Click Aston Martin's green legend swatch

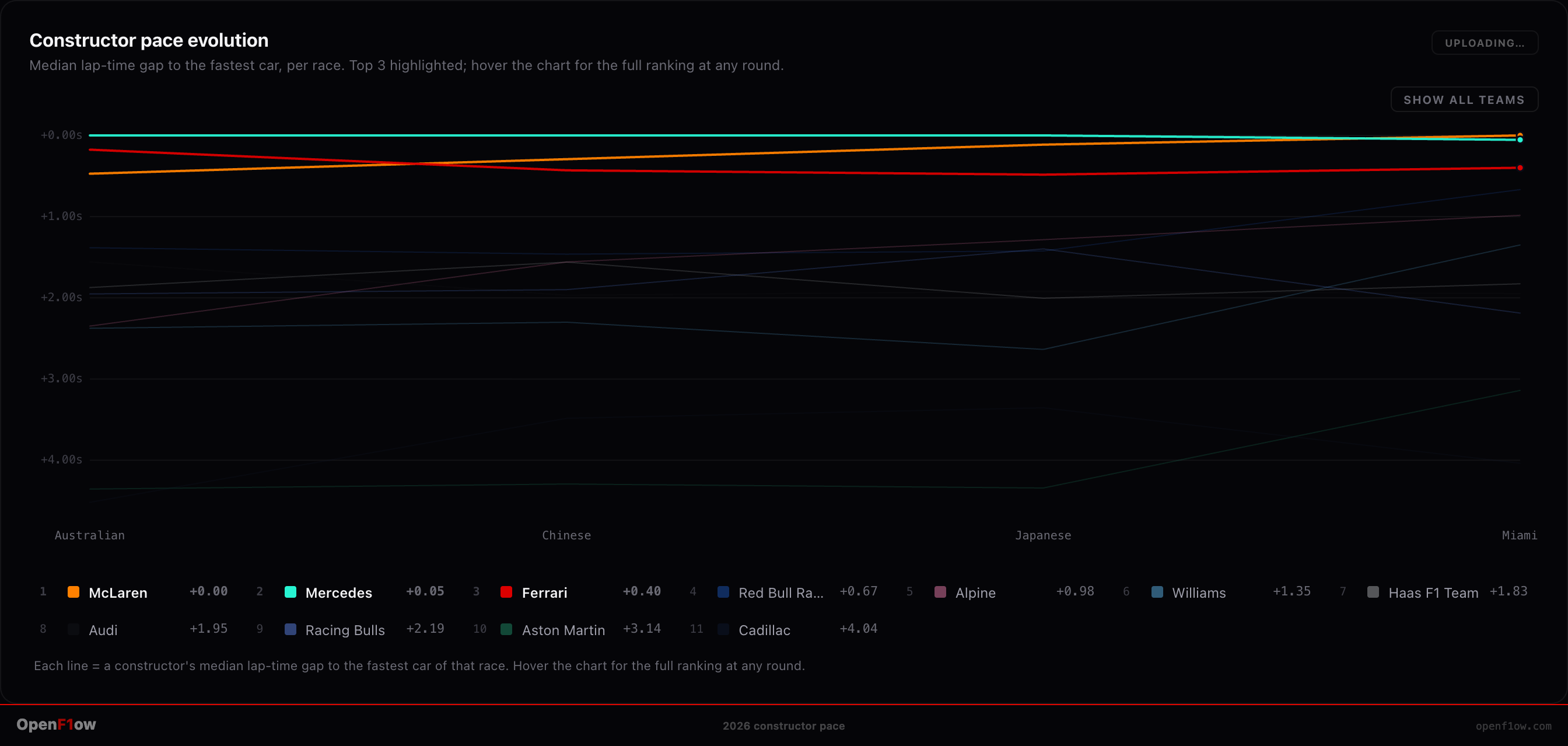click(x=506, y=629)
